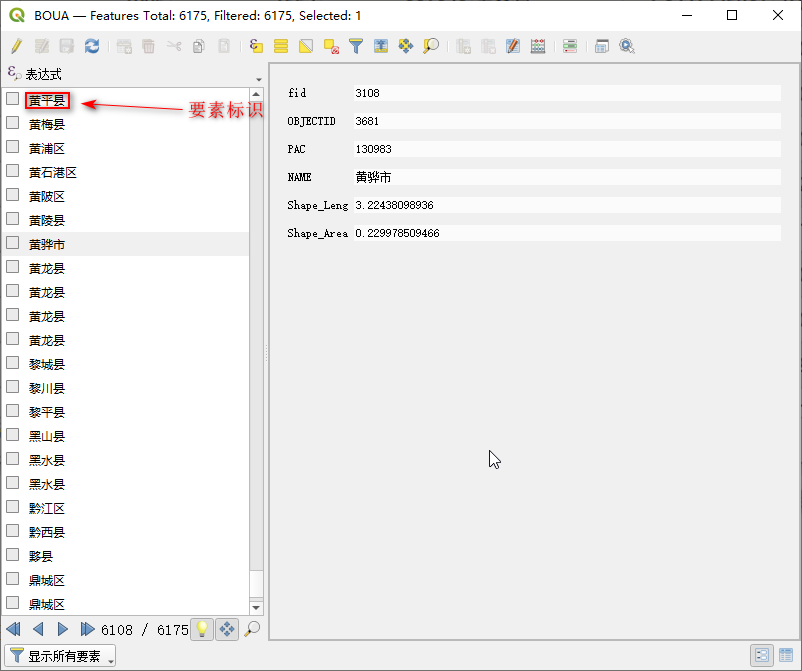Toggle auto pan to current feature

coord(227,629)
